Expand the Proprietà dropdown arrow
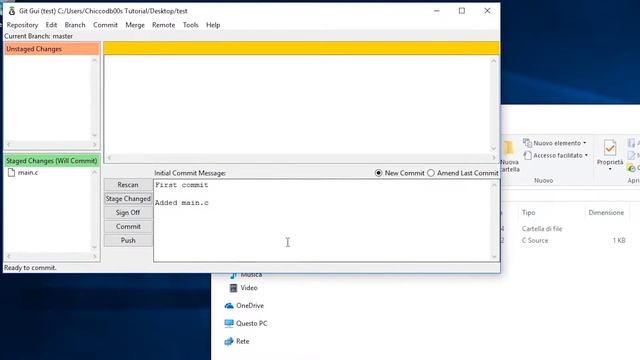Image resolution: width=640 pixels, height=360 pixels. tap(610, 169)
